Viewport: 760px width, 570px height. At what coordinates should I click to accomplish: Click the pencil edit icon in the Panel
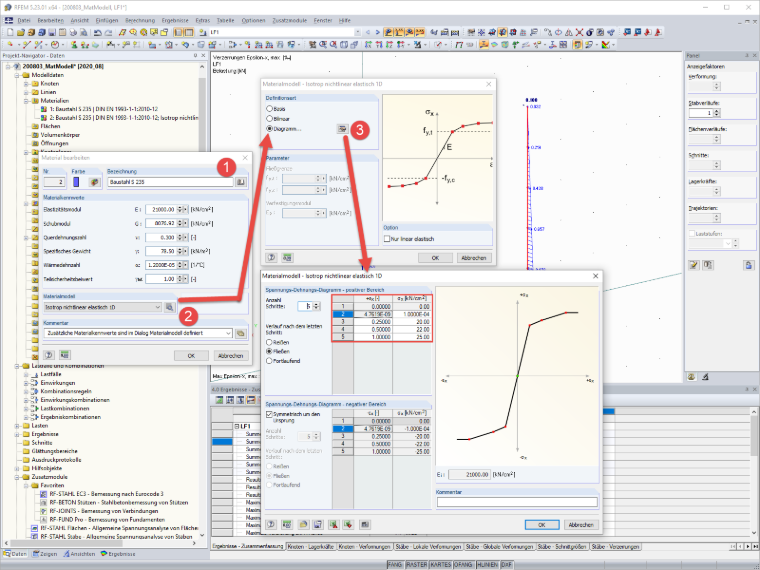click(694, 265)
